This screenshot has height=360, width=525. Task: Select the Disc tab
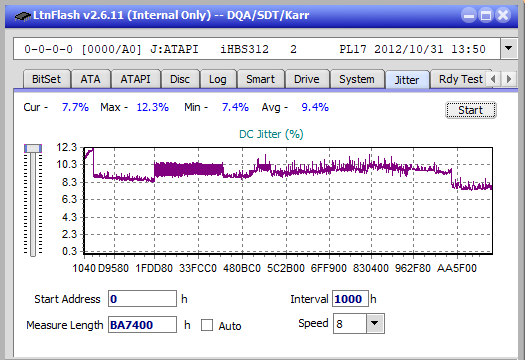click(x=180, y=79)
